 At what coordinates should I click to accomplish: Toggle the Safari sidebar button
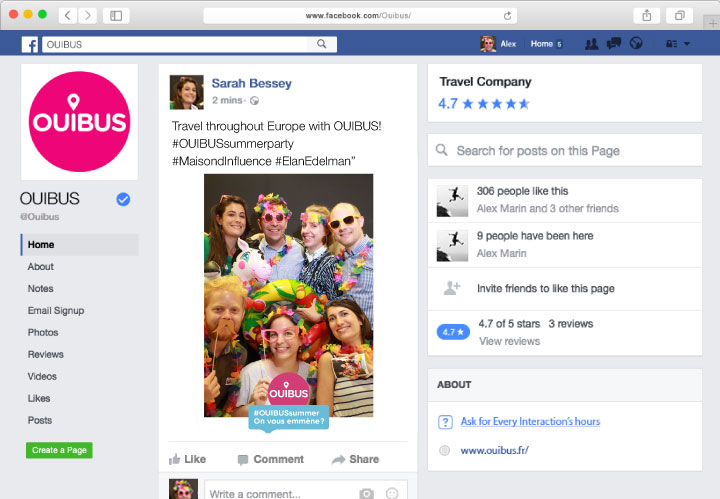tap(116, 16)
